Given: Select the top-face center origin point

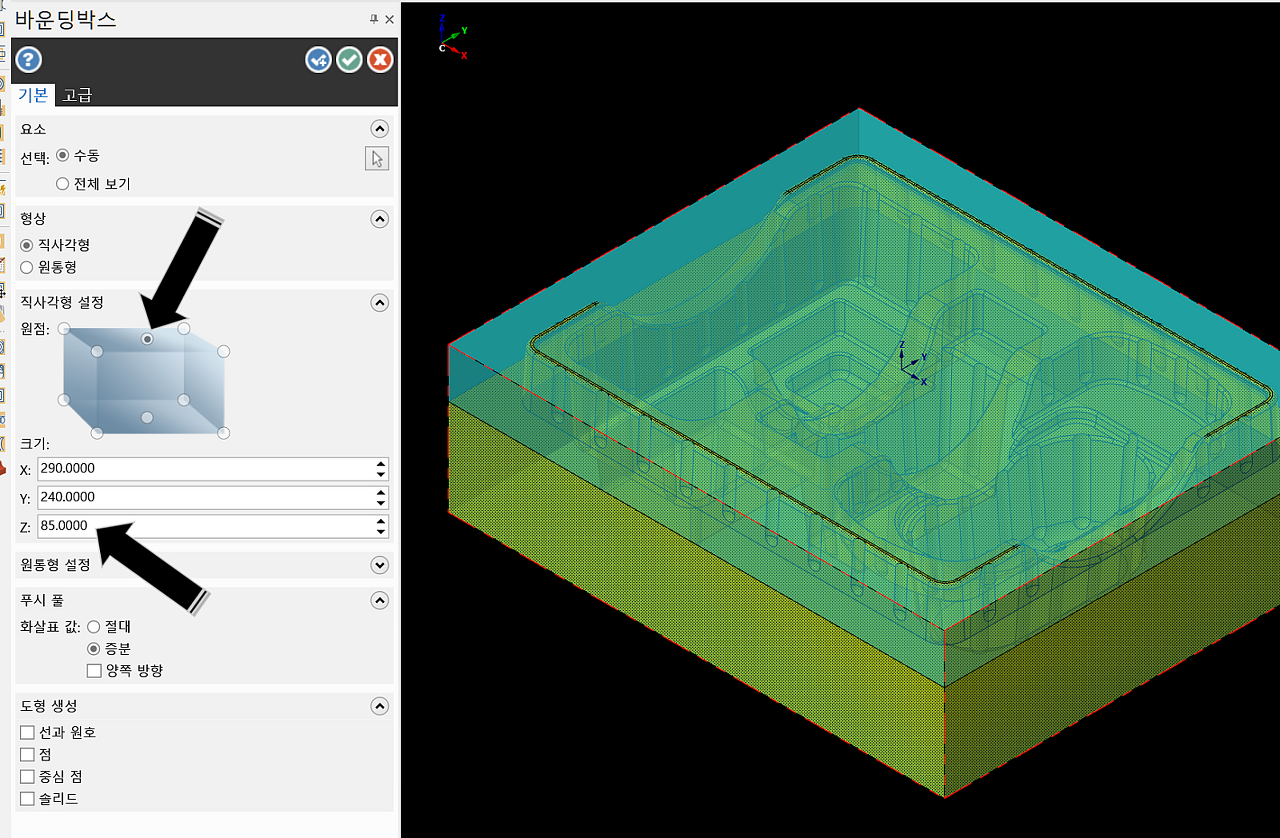Looking at the screenshot, I should [x=147, y=339].
